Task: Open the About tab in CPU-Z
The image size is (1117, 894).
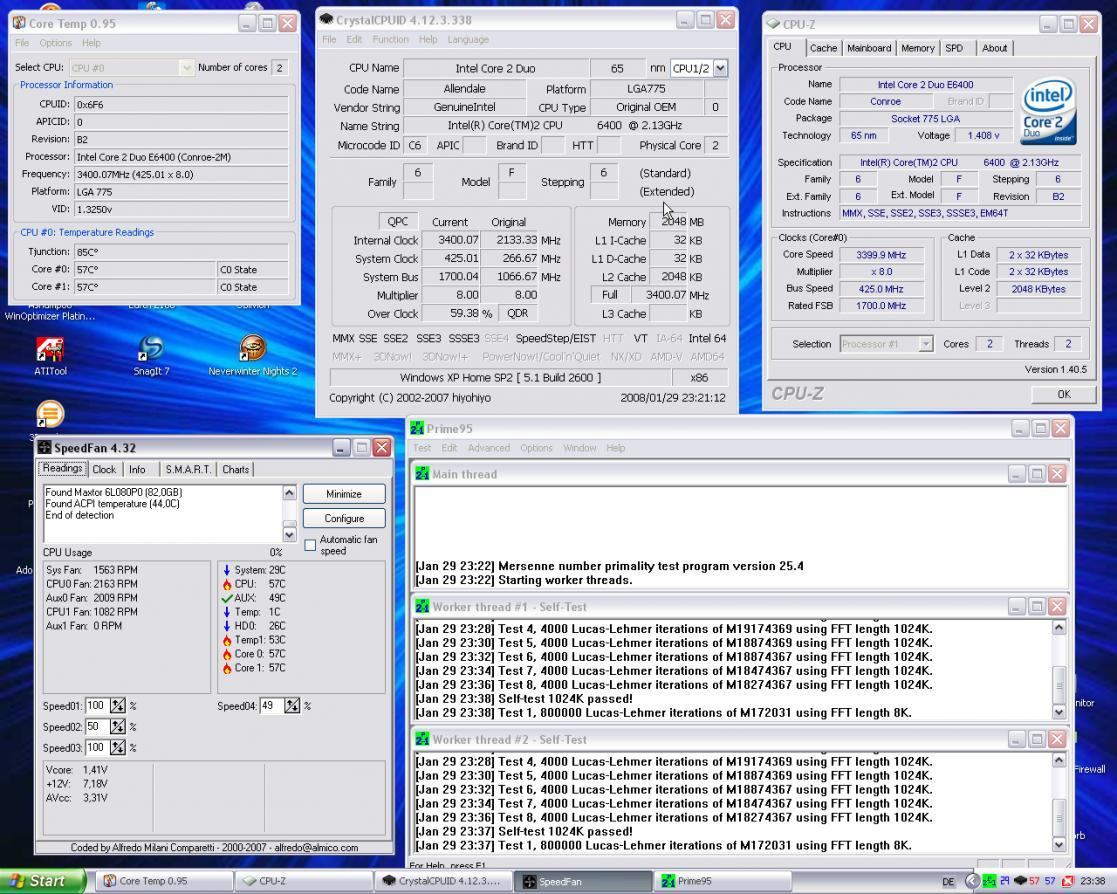Action: [x=994, y=48]
